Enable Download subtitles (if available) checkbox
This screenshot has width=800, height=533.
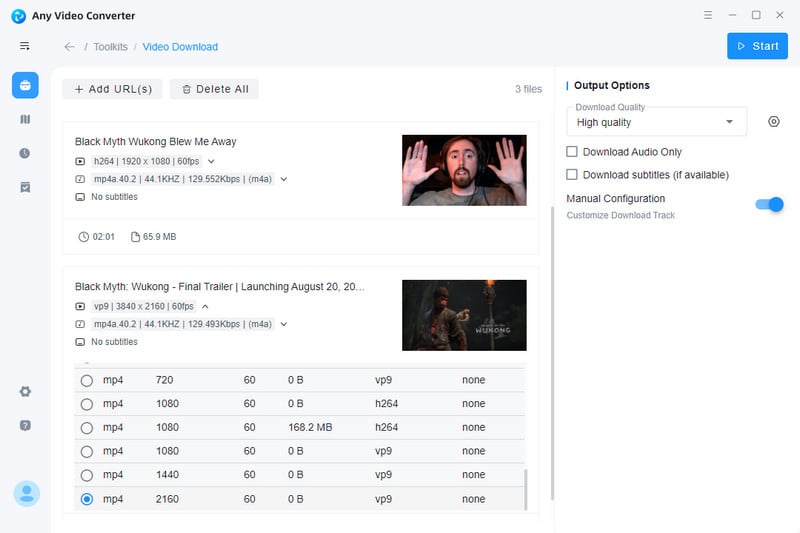pyautogui.click(x=572, y=174)
